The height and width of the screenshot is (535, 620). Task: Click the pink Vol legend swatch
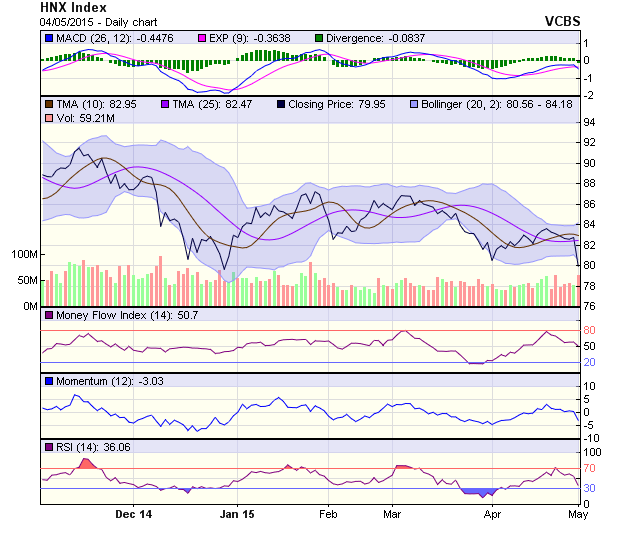48,119
